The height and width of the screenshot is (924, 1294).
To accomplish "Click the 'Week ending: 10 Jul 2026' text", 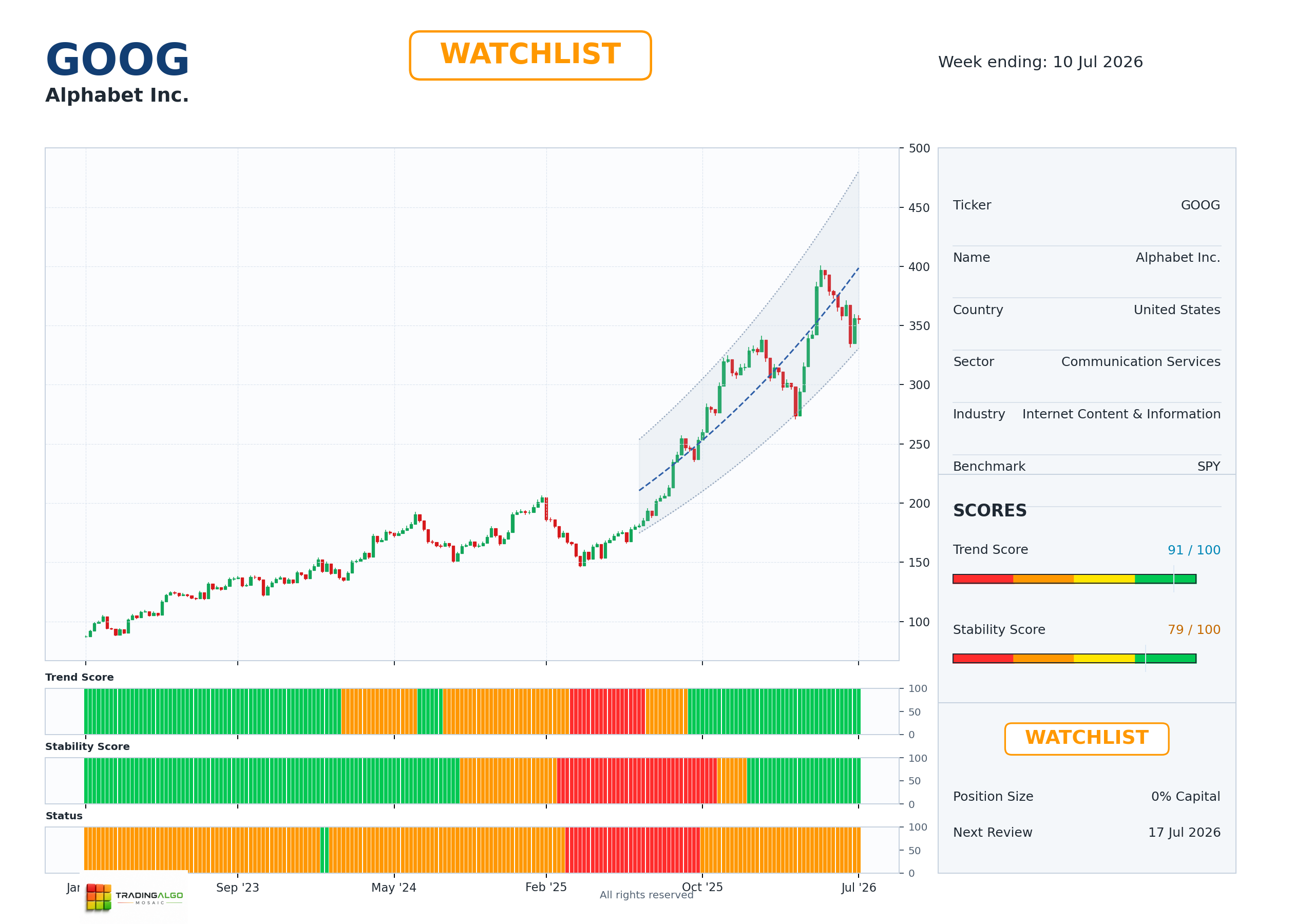I will click(x=1040, y=62).
